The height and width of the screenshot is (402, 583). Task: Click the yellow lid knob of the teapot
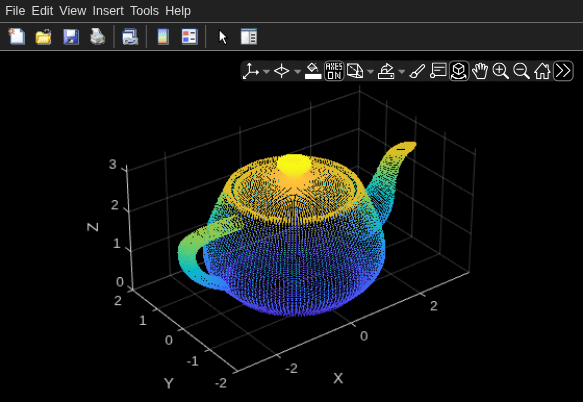click(294, 165)
